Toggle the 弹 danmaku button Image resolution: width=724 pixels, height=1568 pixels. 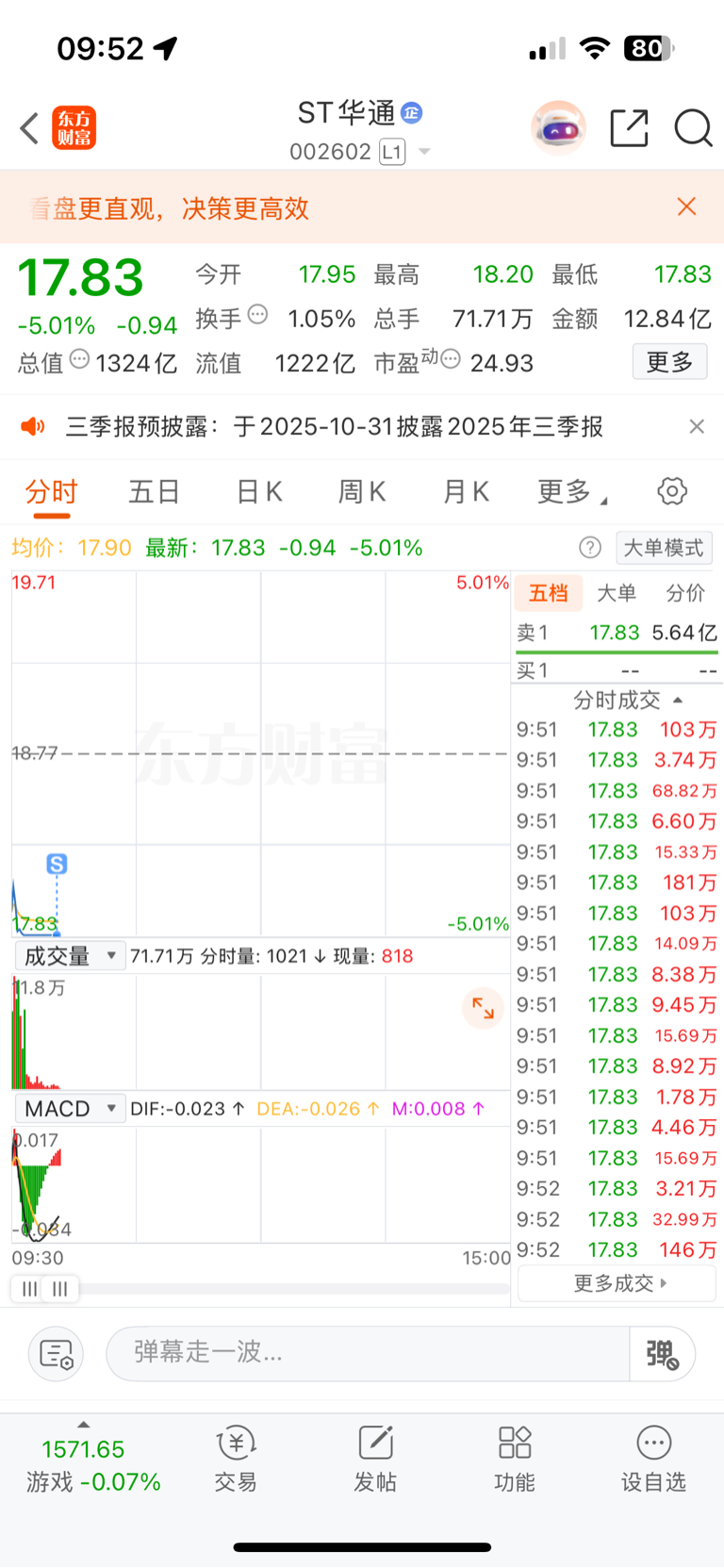[x=663, y=1354]
